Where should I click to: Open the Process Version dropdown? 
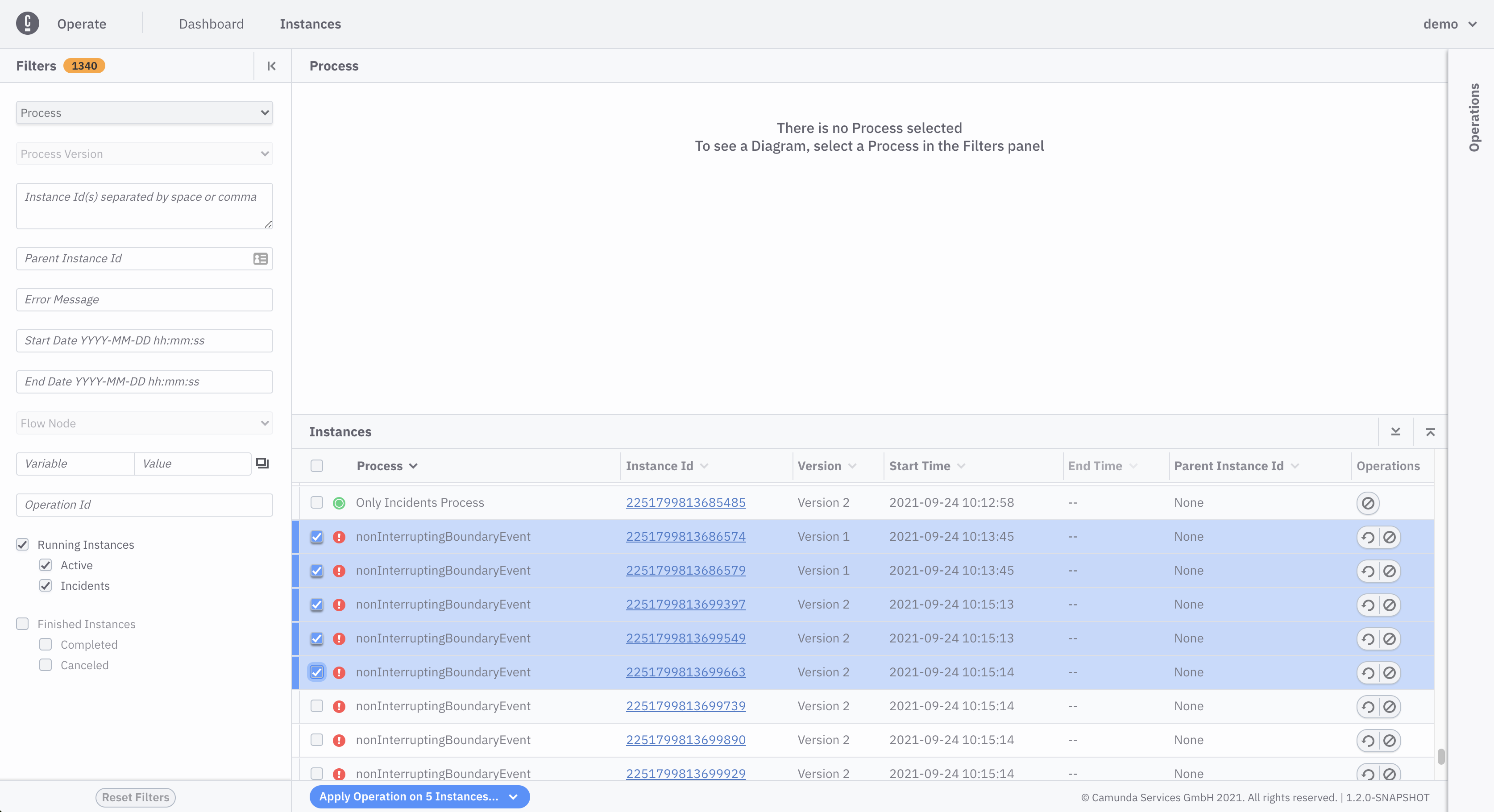click(144, 153)
